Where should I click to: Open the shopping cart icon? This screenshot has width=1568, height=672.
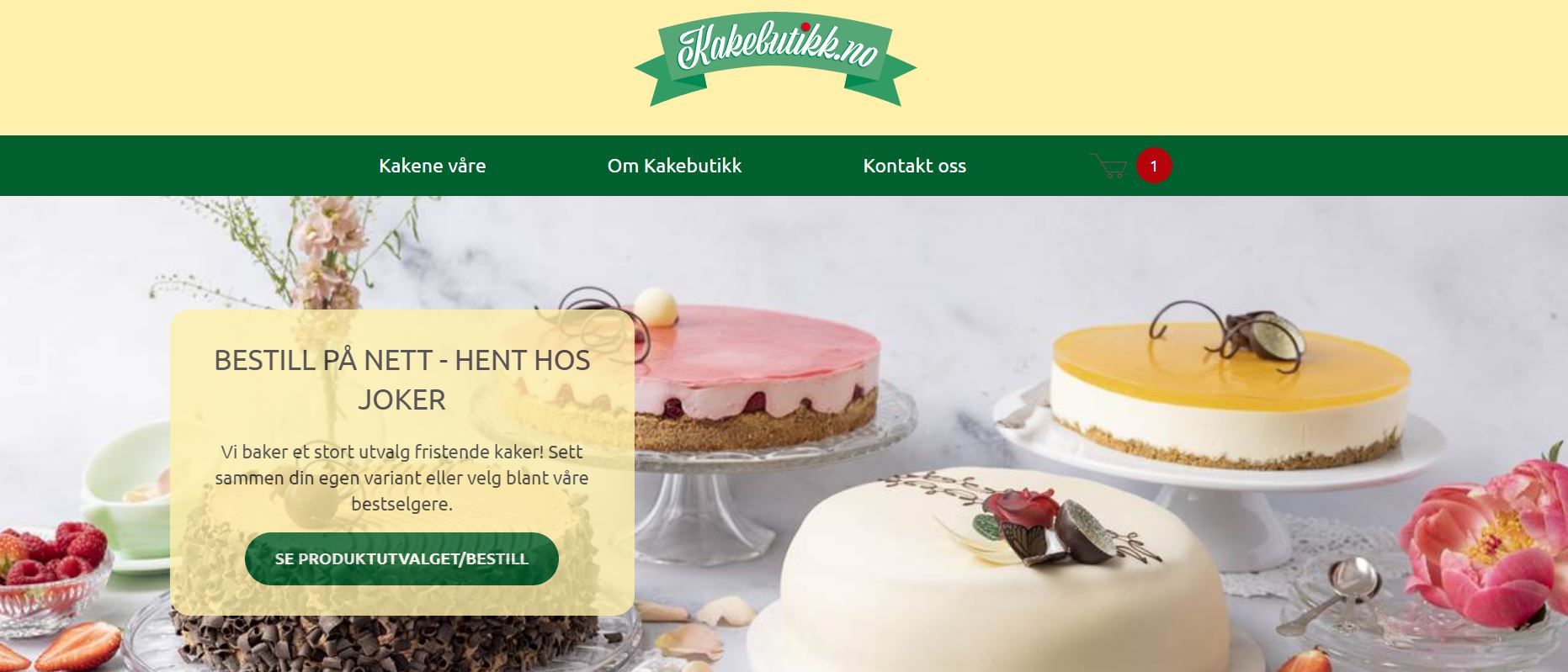[x=1108, y=166]
